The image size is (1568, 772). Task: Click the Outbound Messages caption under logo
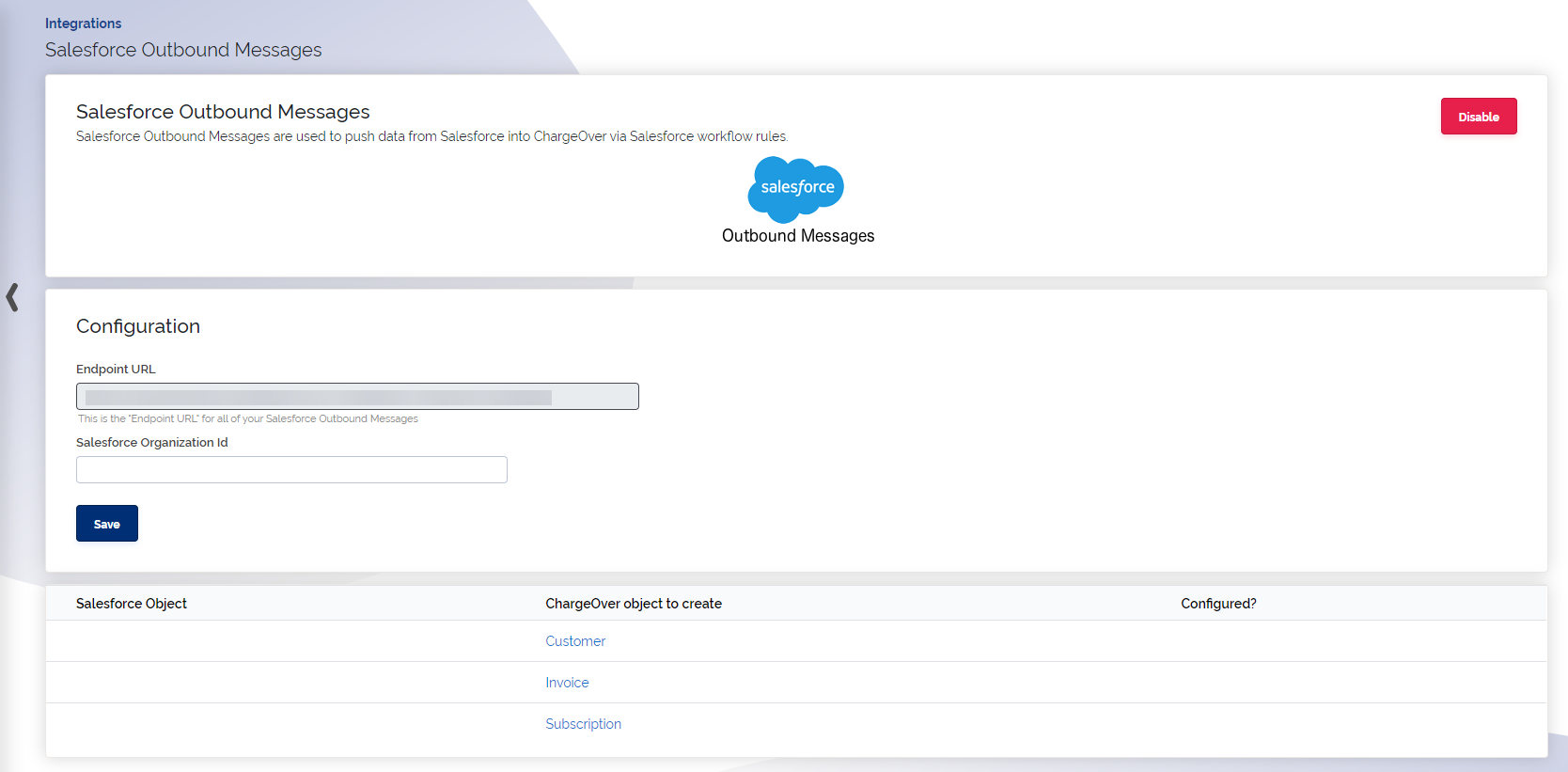(x=798, y=236)
